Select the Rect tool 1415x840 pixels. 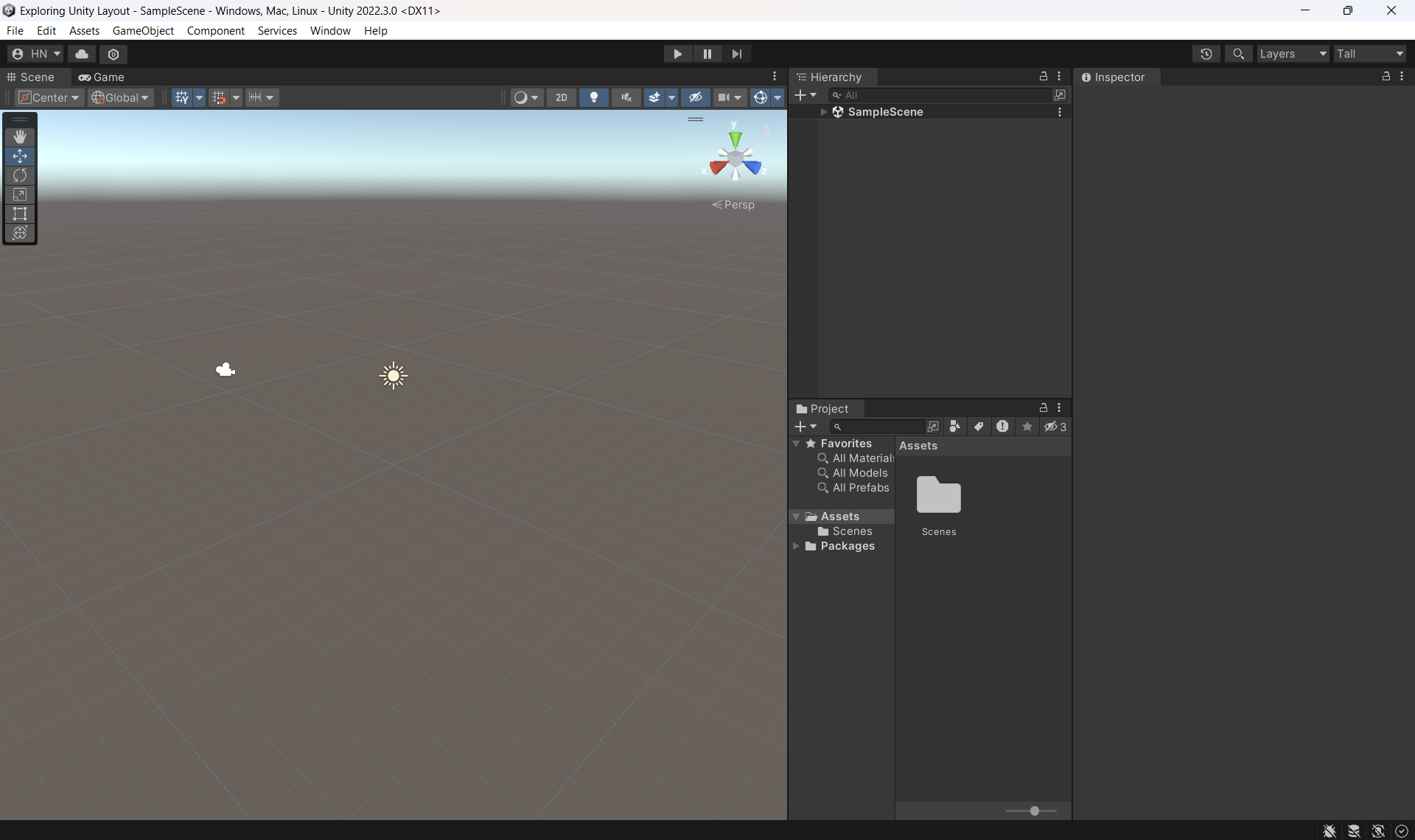[x=20, y=214]
